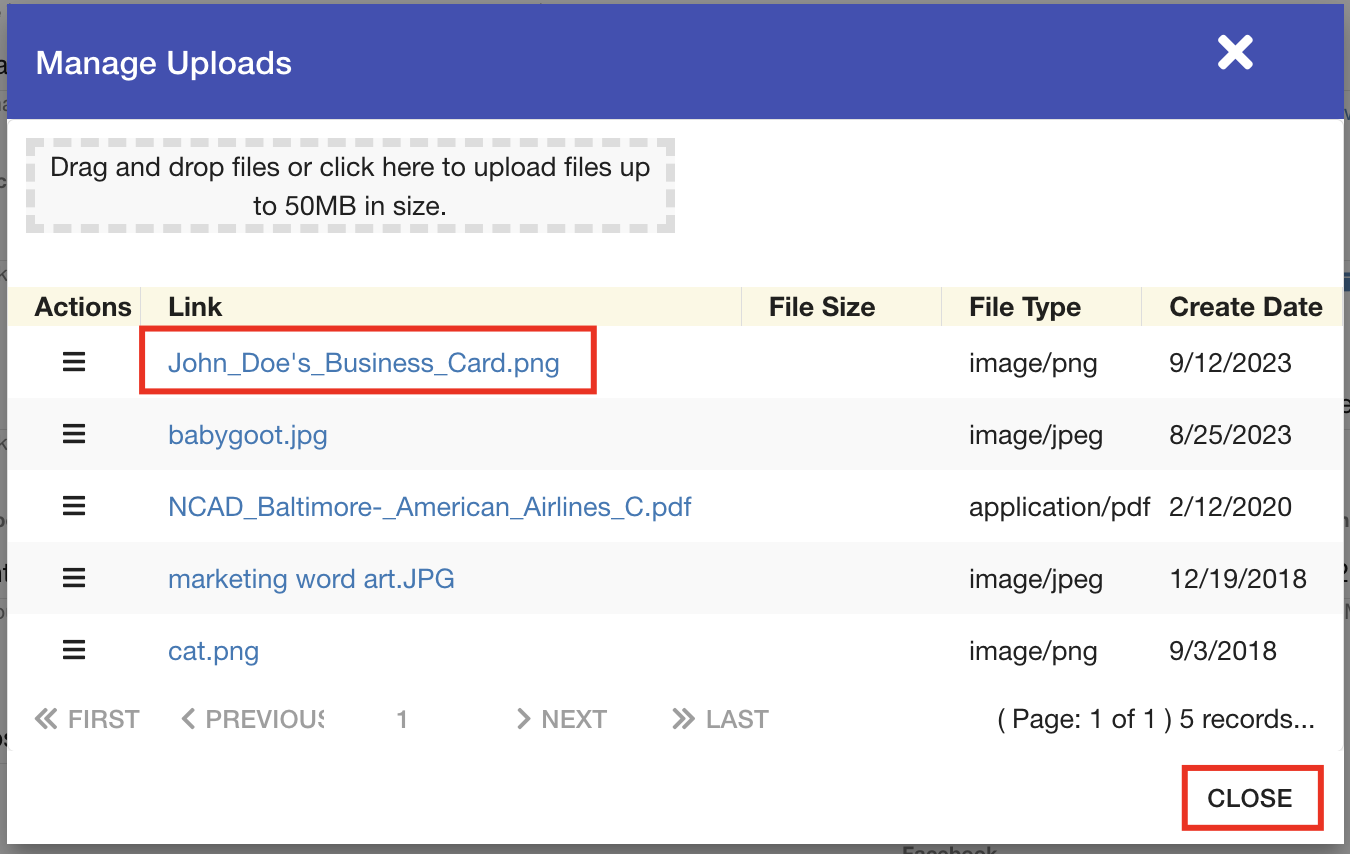Jump to LAST page of records

point(721,719)
